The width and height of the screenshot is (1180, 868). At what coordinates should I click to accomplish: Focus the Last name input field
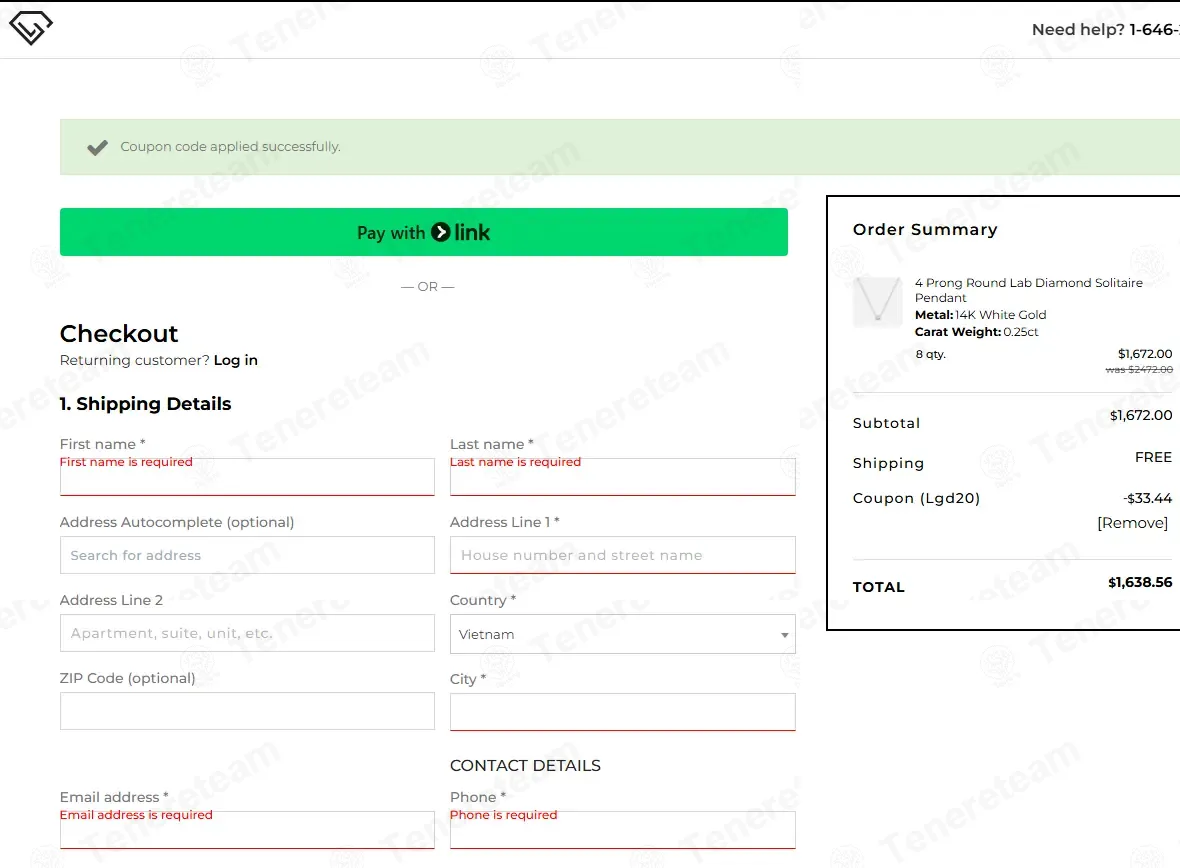(x=622, y=477)
